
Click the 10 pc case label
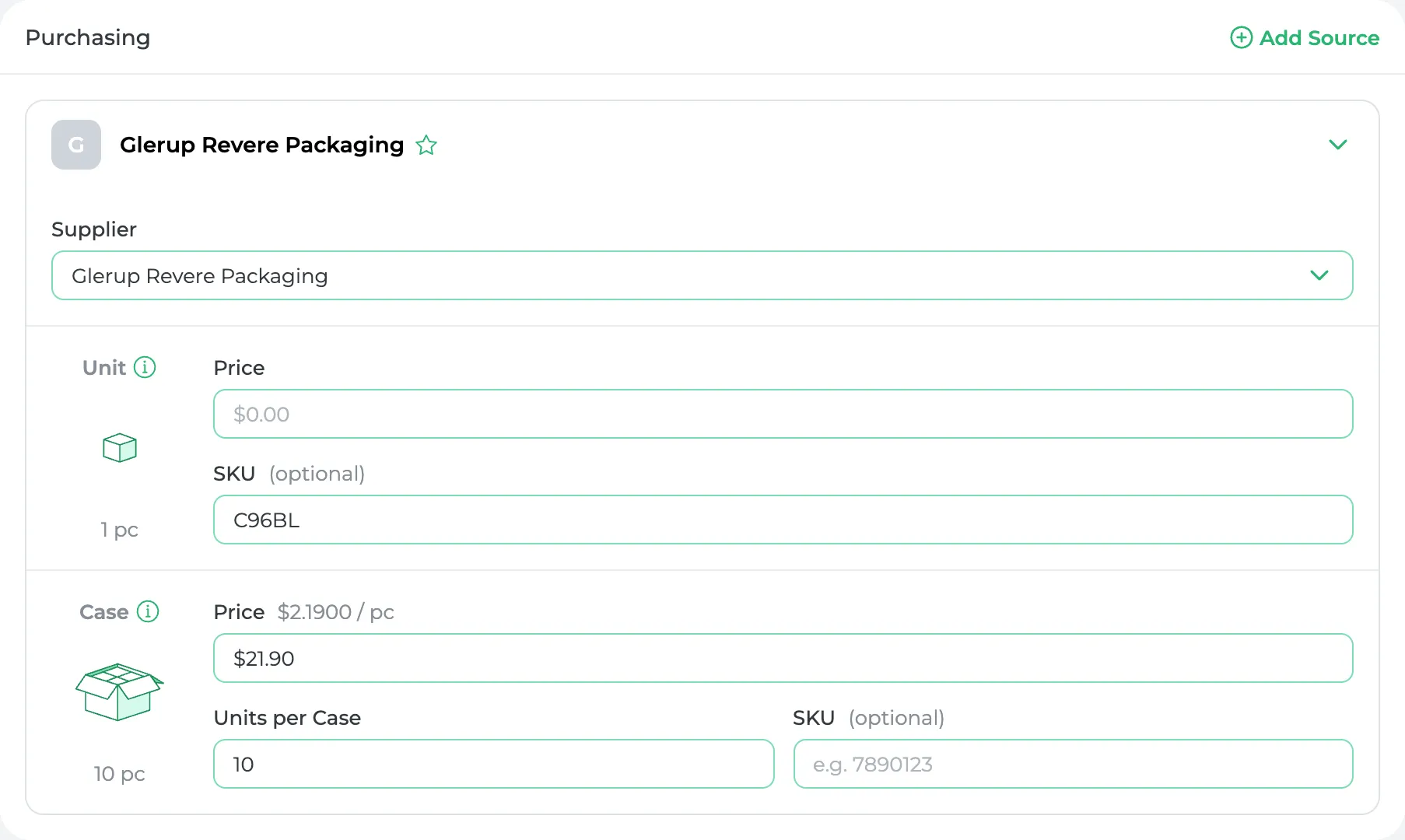tap(120, 774)
